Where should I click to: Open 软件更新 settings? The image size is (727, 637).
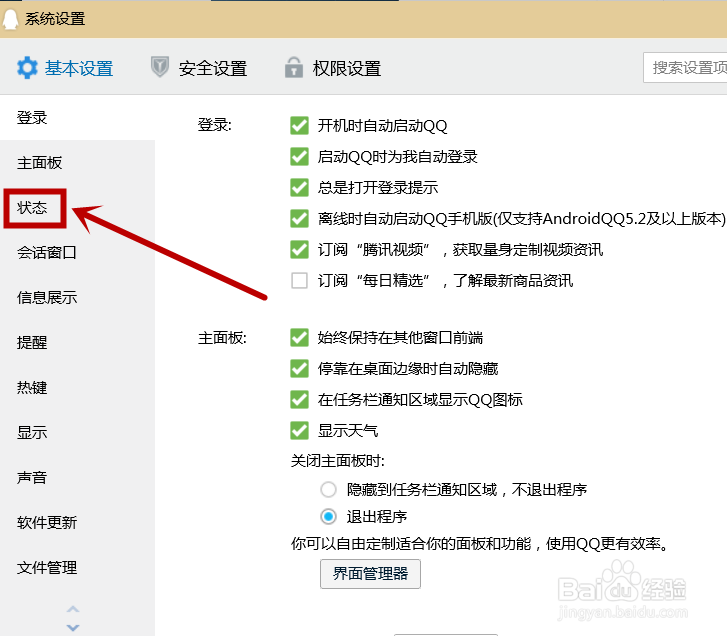tap(47, 522)
